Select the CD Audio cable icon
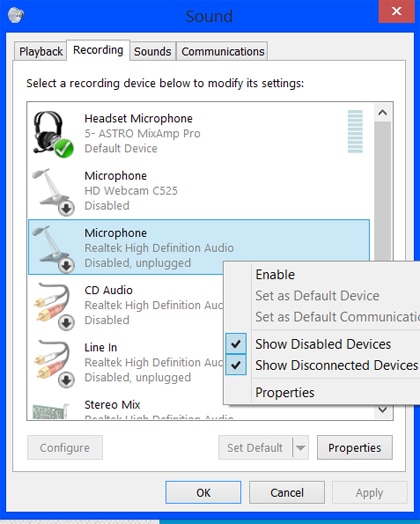 point(53,306)
